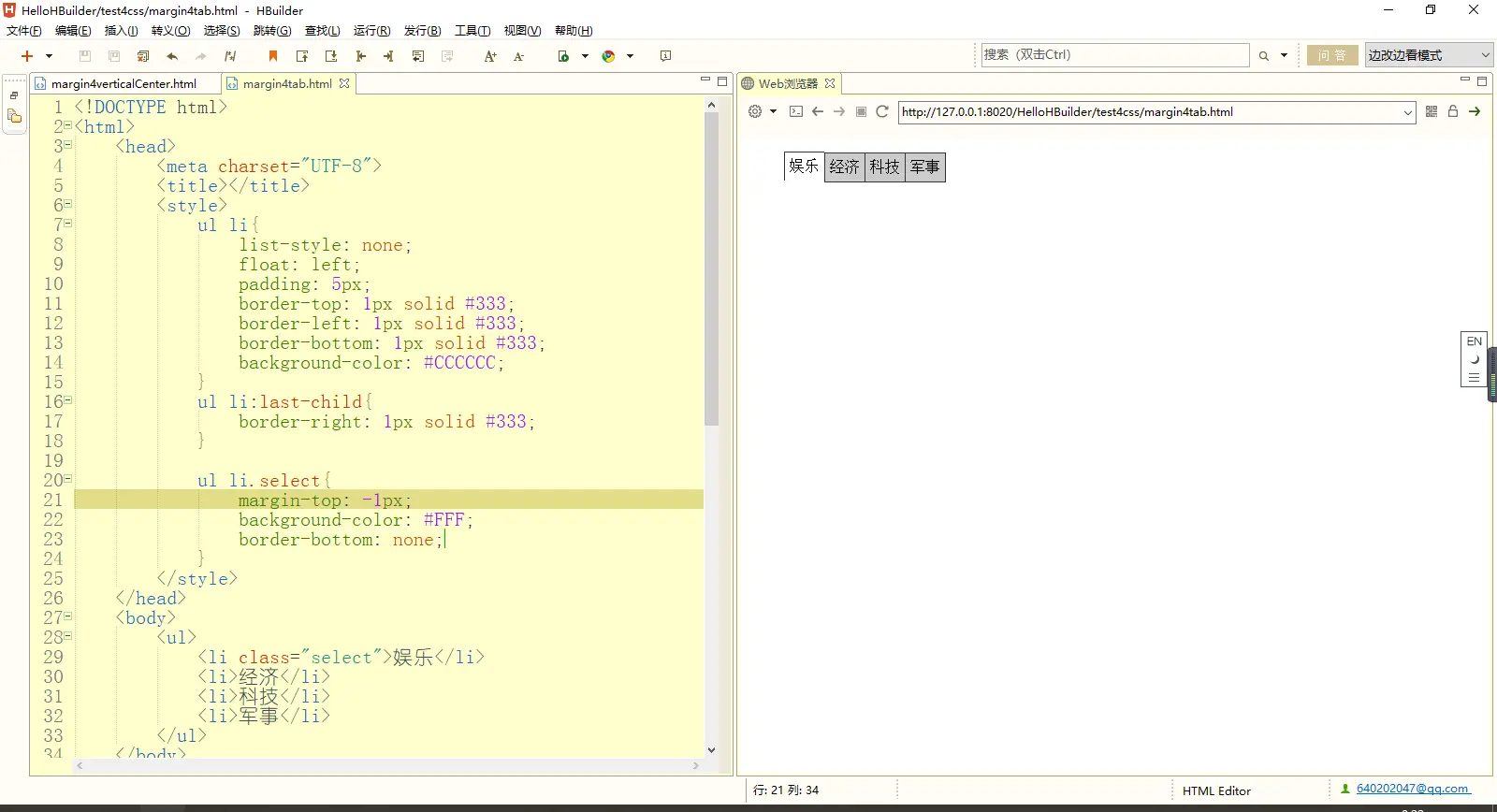Viewport: 1497px width, 812px height.
Task: Click the browser Stop loading icon
Action: [861, 111]
